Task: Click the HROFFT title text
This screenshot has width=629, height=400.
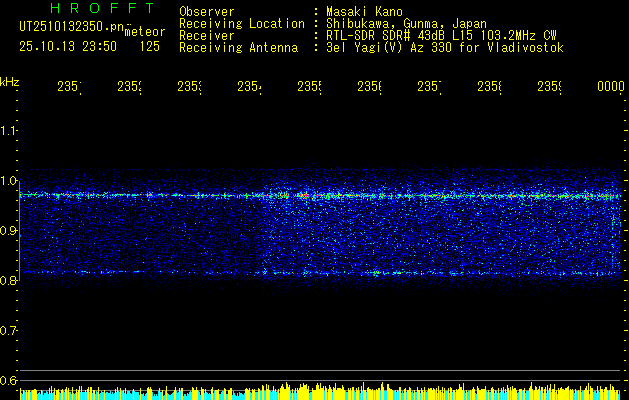Action: (x=103, y=8)
